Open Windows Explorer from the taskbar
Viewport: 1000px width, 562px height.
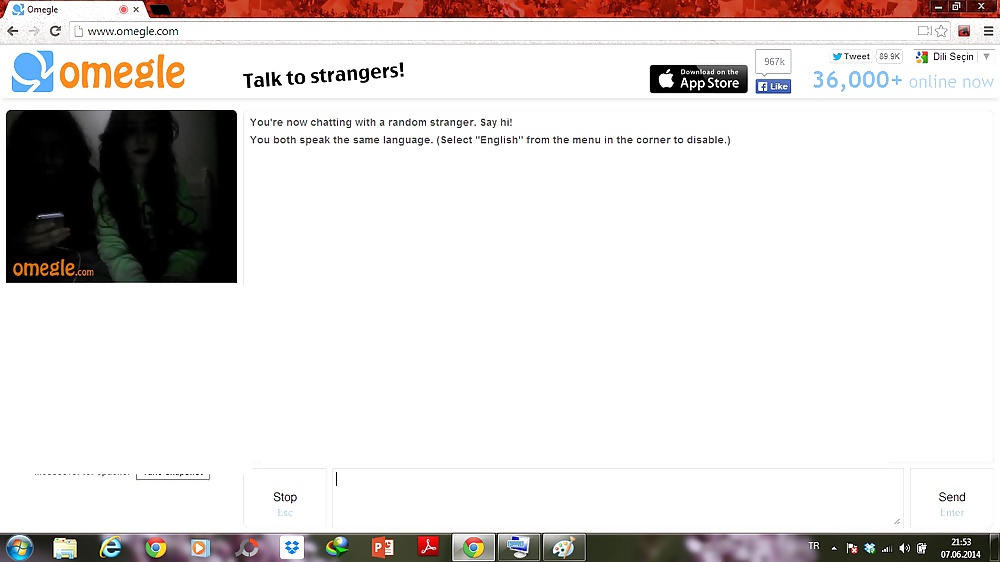[x=65, y=547]
